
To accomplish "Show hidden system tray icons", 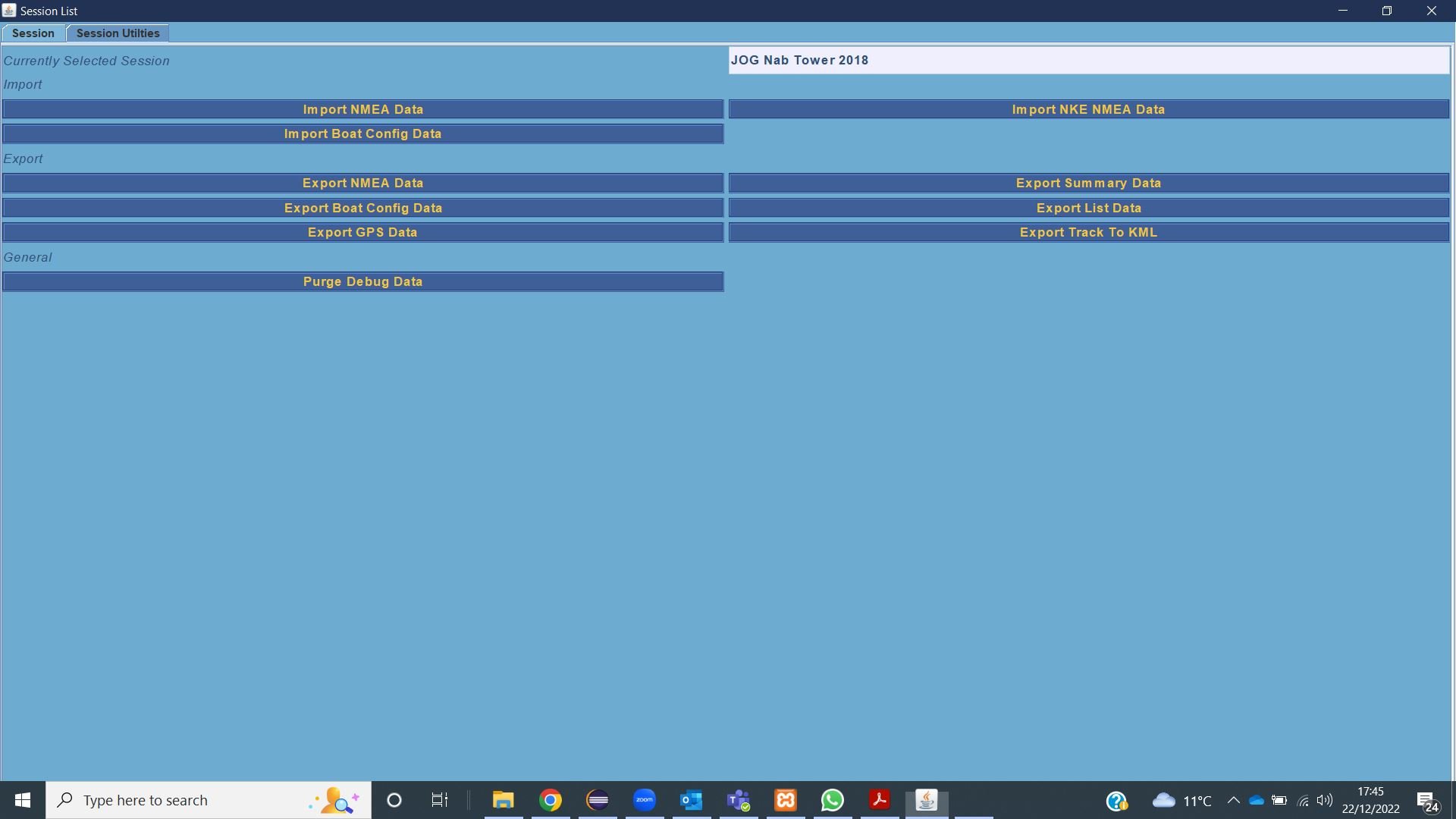I will click(x=1233, y=800).
